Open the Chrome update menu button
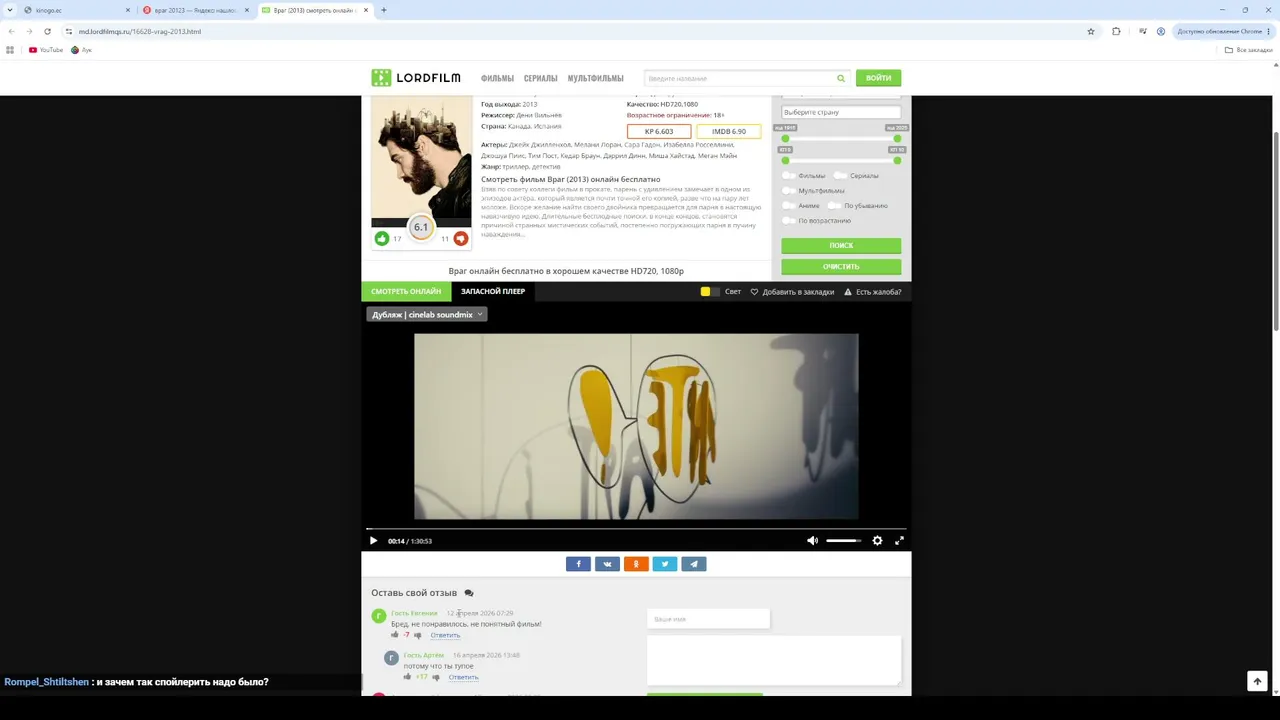 (x=1223, y=31)
